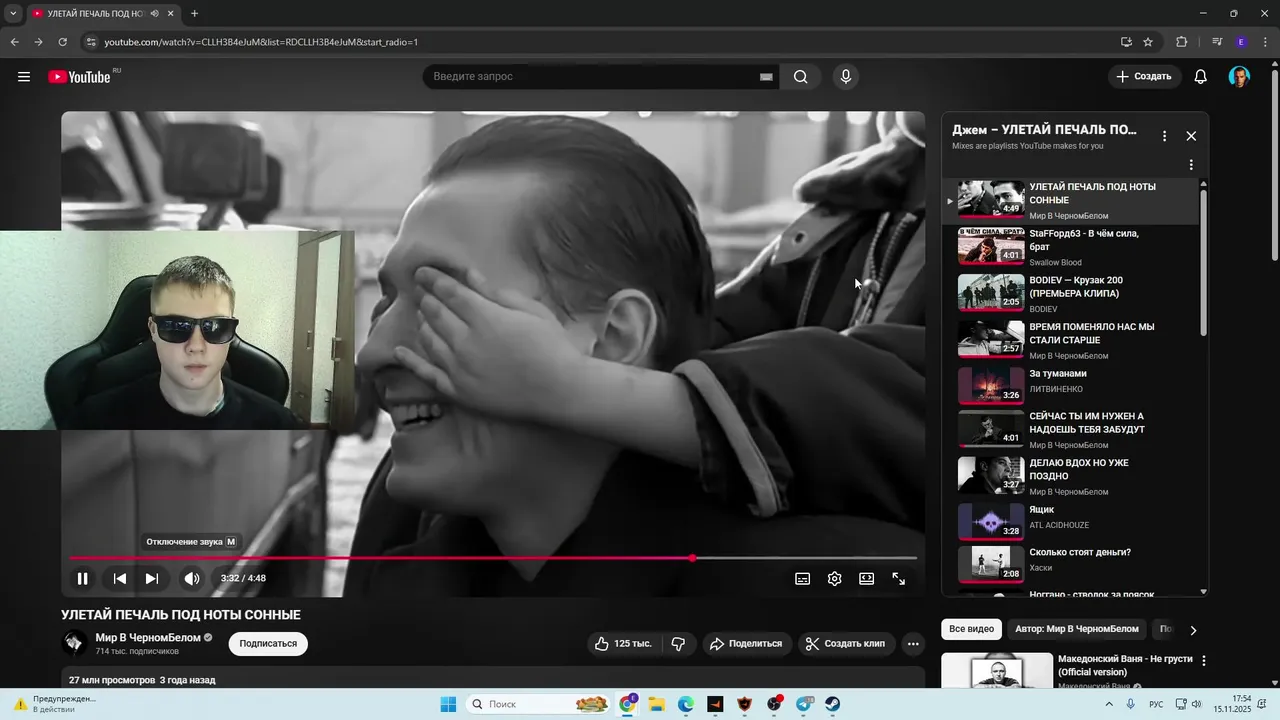Enter fullscreen mode
Image resolution: width=1280 pixels, height=720 pixels.
coord(899,578)
